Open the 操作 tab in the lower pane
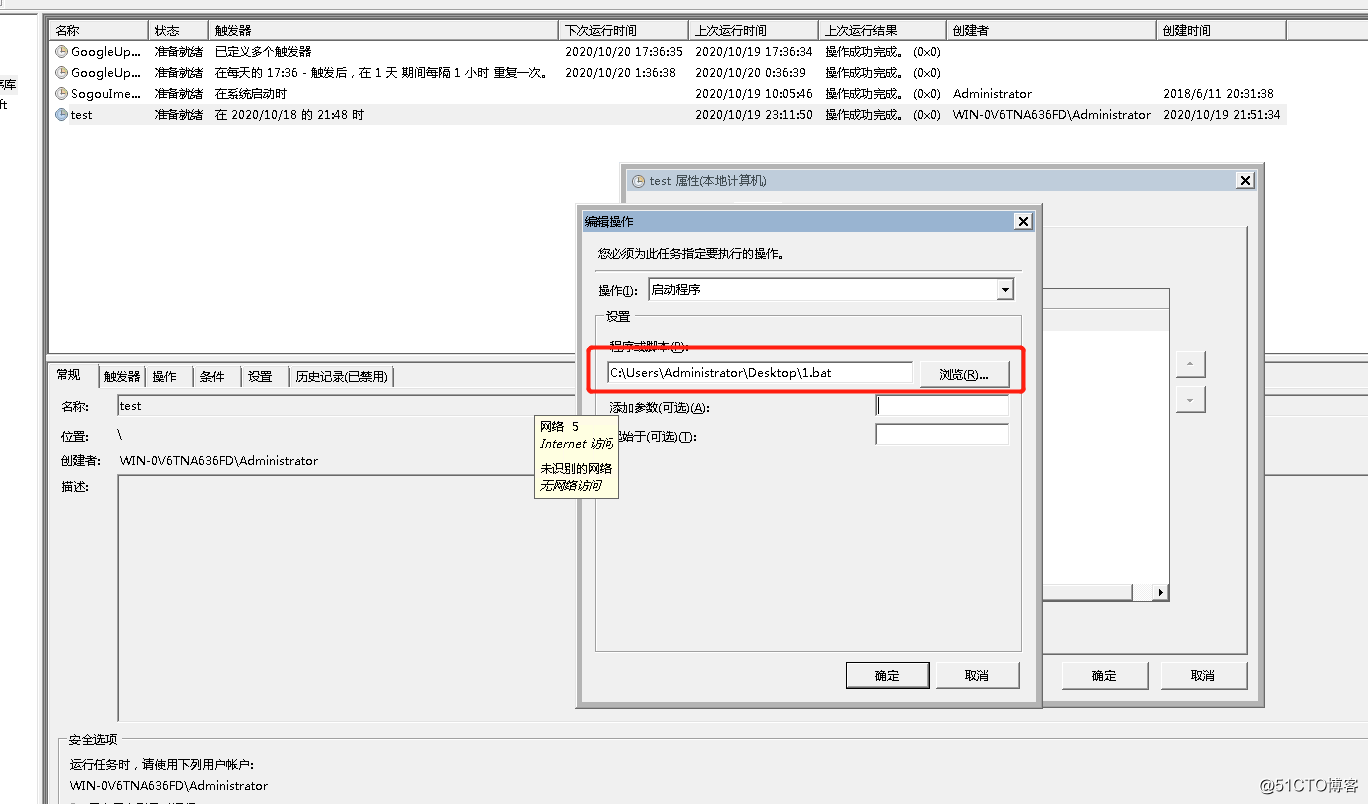The image size is (1368, 804). [x=165, y=377]
